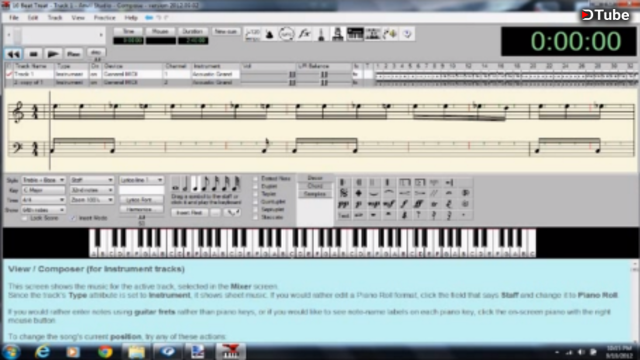Open the tempo (120) settings icon

tap(252, 34)
